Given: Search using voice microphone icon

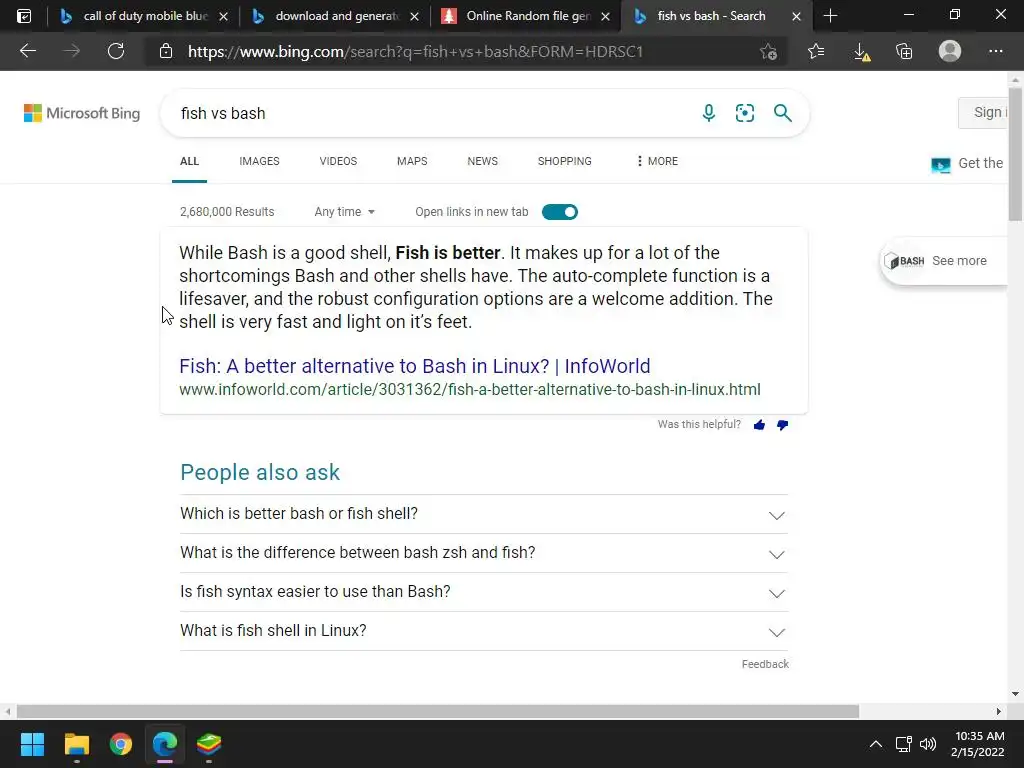Looking at the screenshot, I should pyautogui.click(x=709, y=113).
